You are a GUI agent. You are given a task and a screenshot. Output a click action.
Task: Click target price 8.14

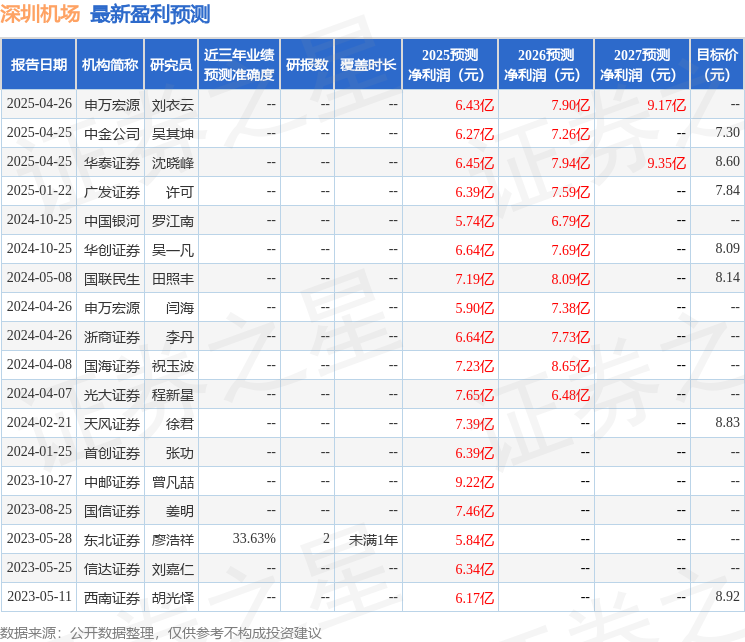[727, 278]
